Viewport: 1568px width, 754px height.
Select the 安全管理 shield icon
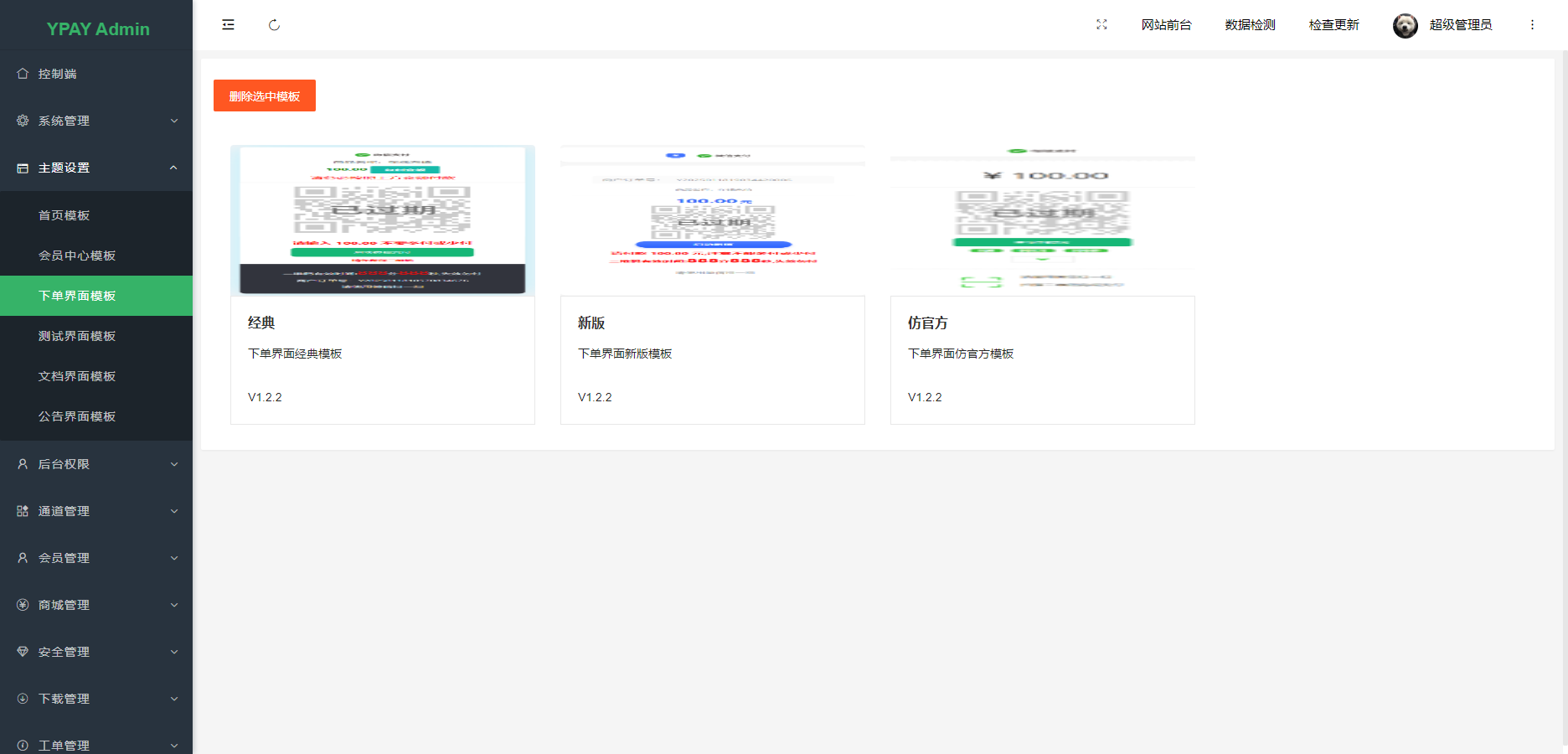pyautogui.click(x=23, y=652)
